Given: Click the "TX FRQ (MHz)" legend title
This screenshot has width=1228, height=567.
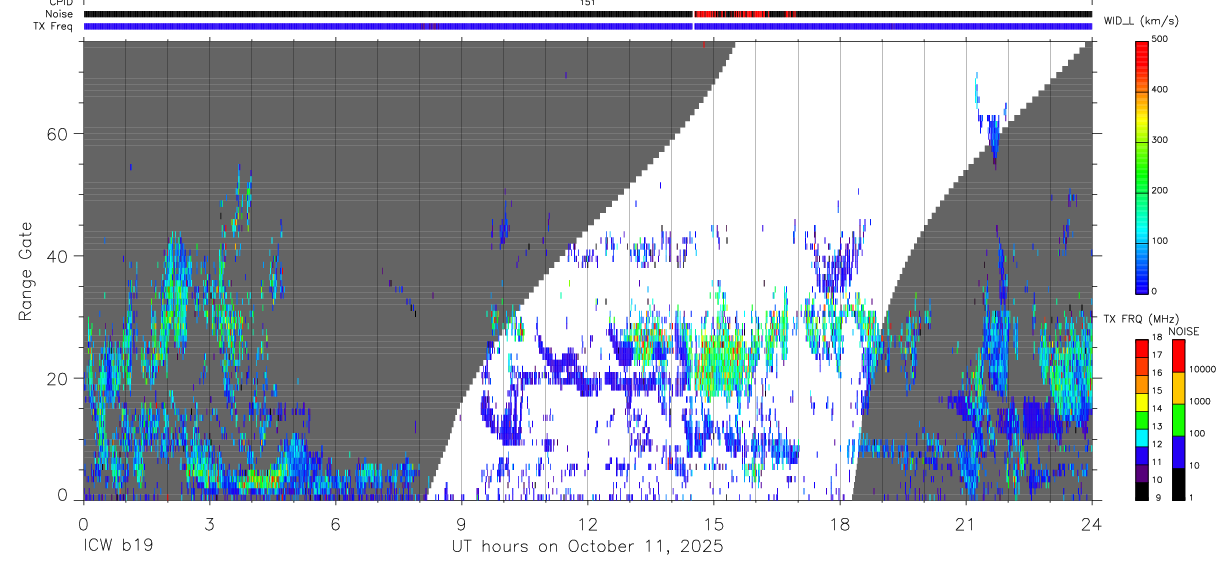Looking at the screenshot, I should [1140, 319].
